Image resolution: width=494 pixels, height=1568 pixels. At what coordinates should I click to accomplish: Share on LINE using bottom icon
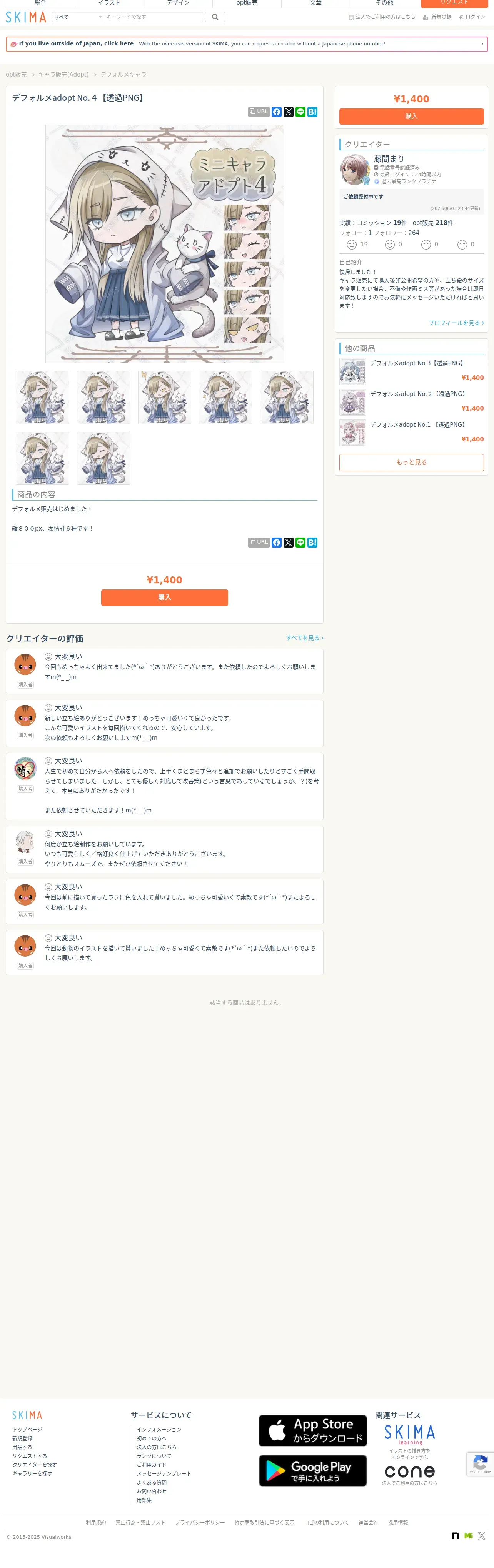click(x=300, y=543)
